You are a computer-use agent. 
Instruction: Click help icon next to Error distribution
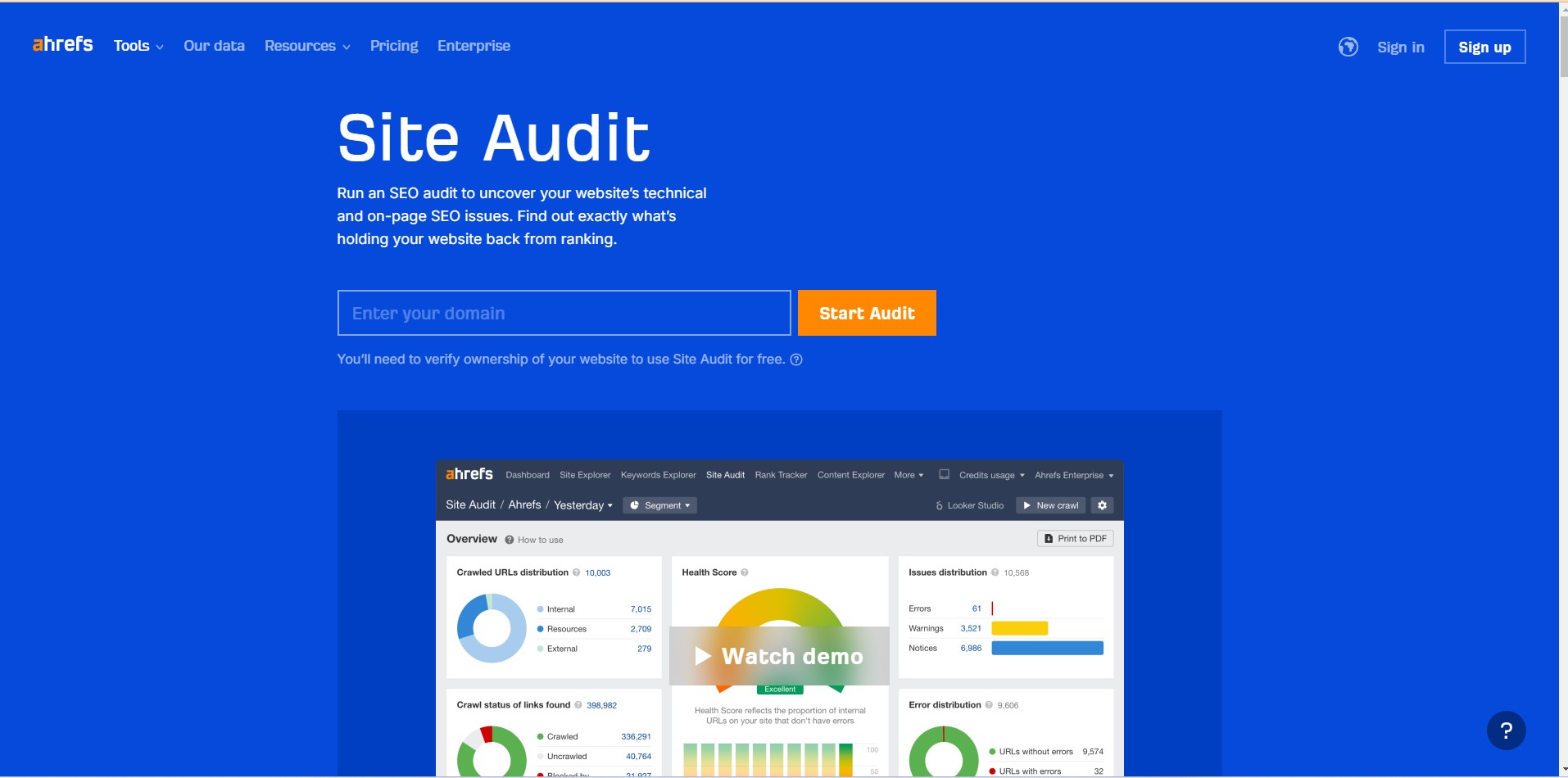[989, 705]
